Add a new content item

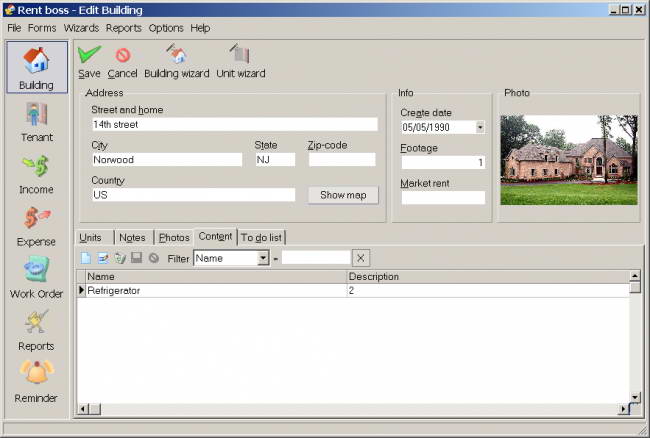(86, 258)
